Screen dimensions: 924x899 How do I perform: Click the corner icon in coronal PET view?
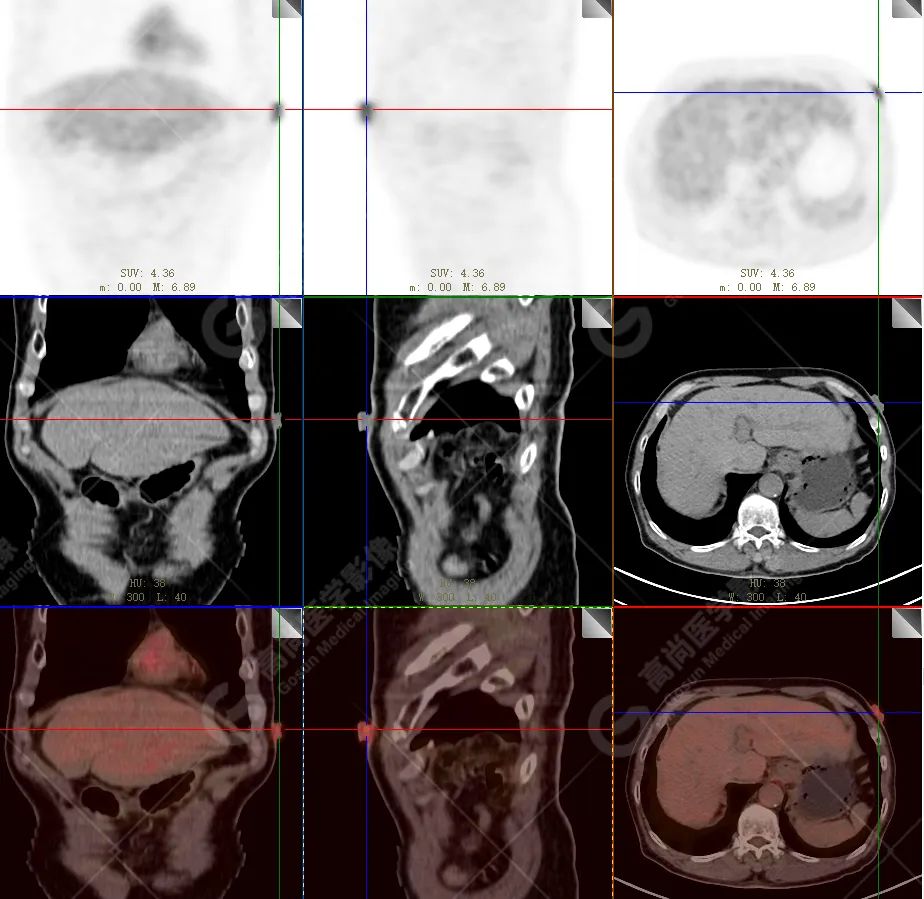click(x=287, y=8)
